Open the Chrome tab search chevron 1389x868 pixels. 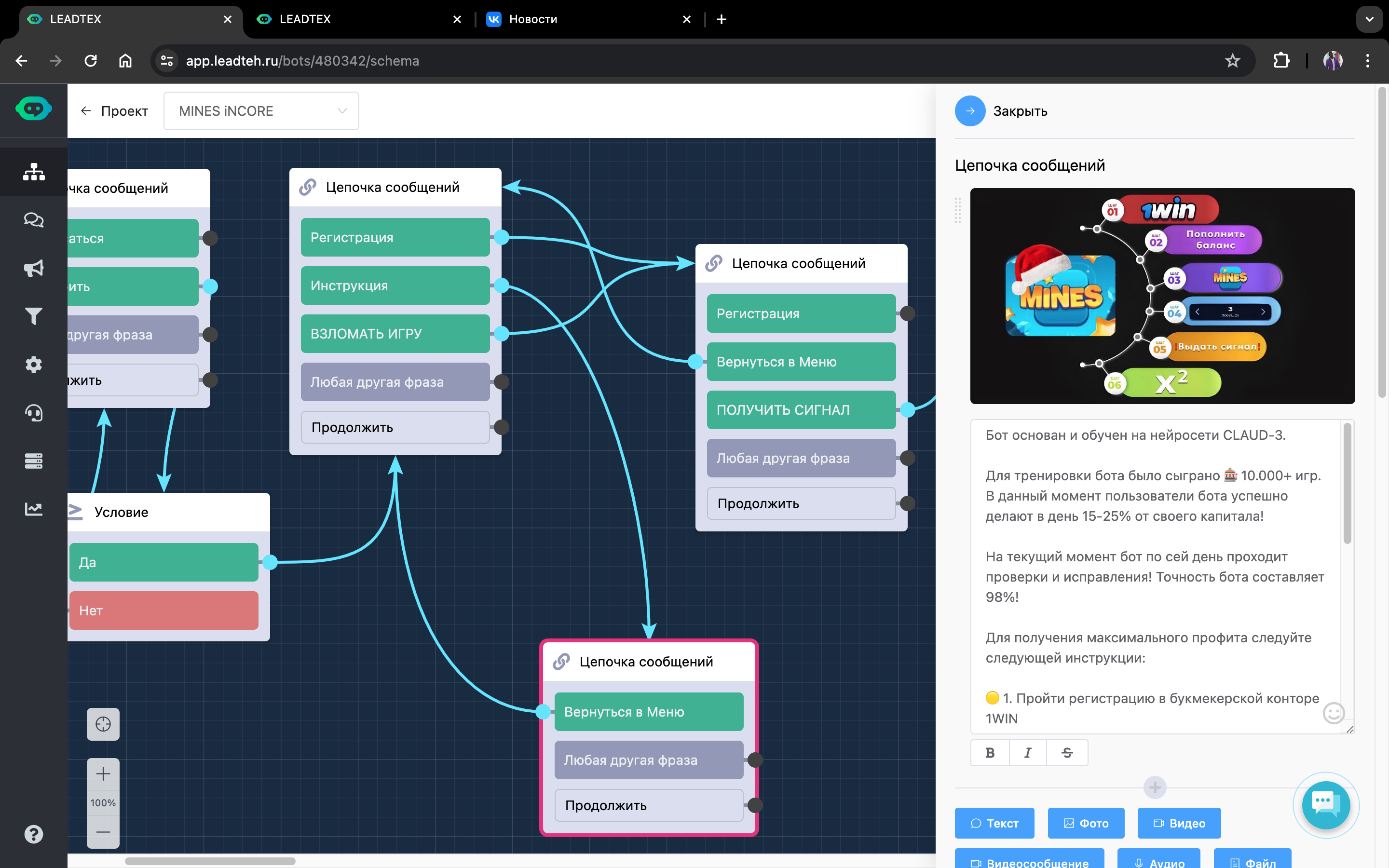coord(1369,19)
